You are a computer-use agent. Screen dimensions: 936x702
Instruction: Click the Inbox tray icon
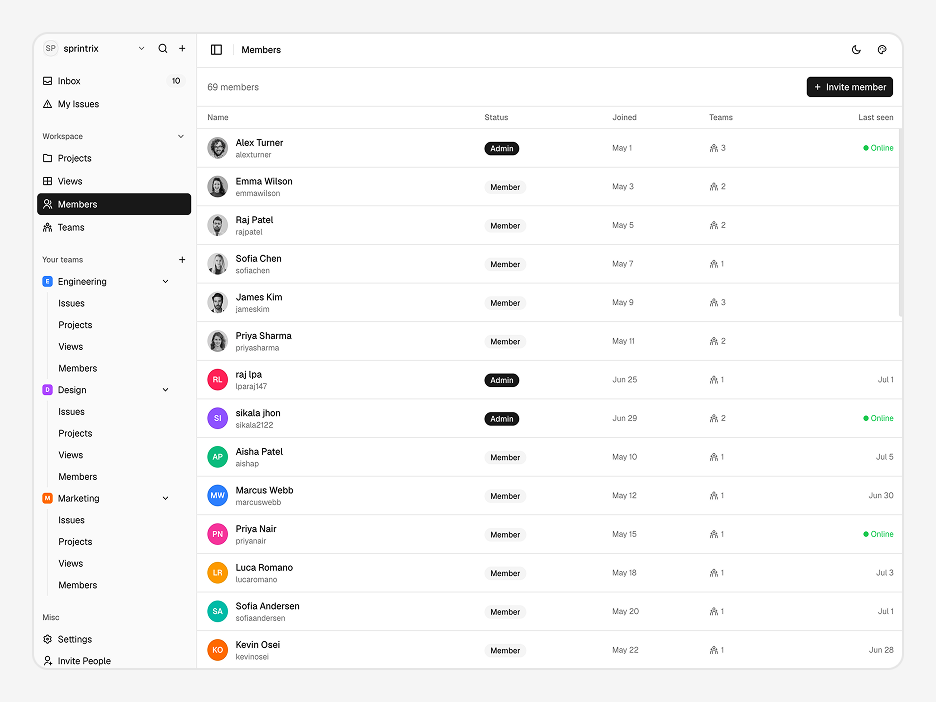(x=48, y=81)
